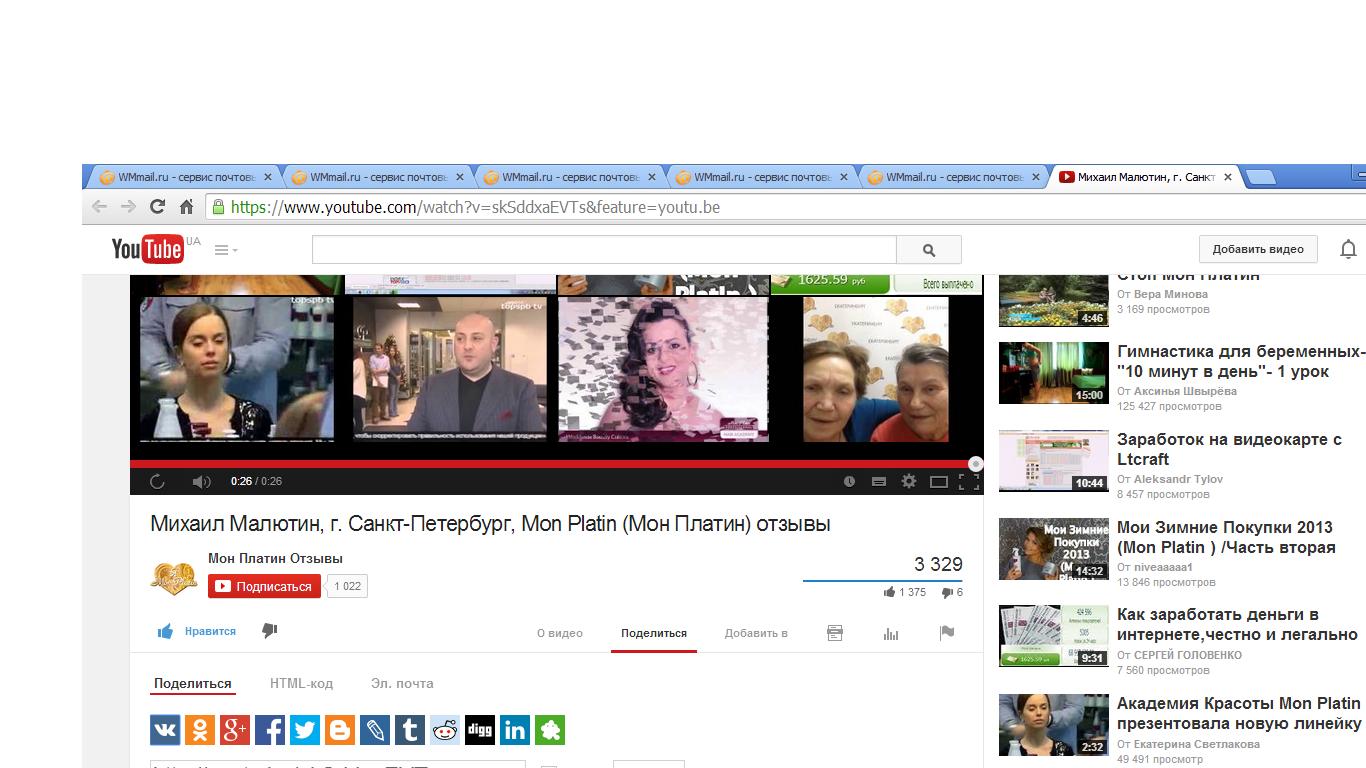This screenshot has height=768, width=1366.
Task: Report the video with flag icon
Action: (x=947, y=633)
